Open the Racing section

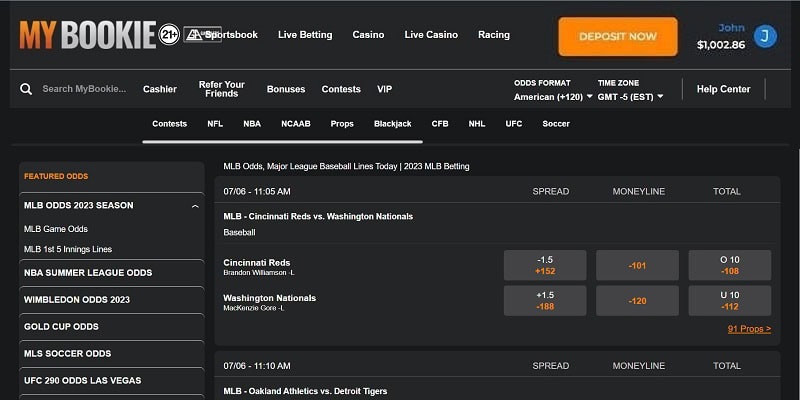coord(494,35)
